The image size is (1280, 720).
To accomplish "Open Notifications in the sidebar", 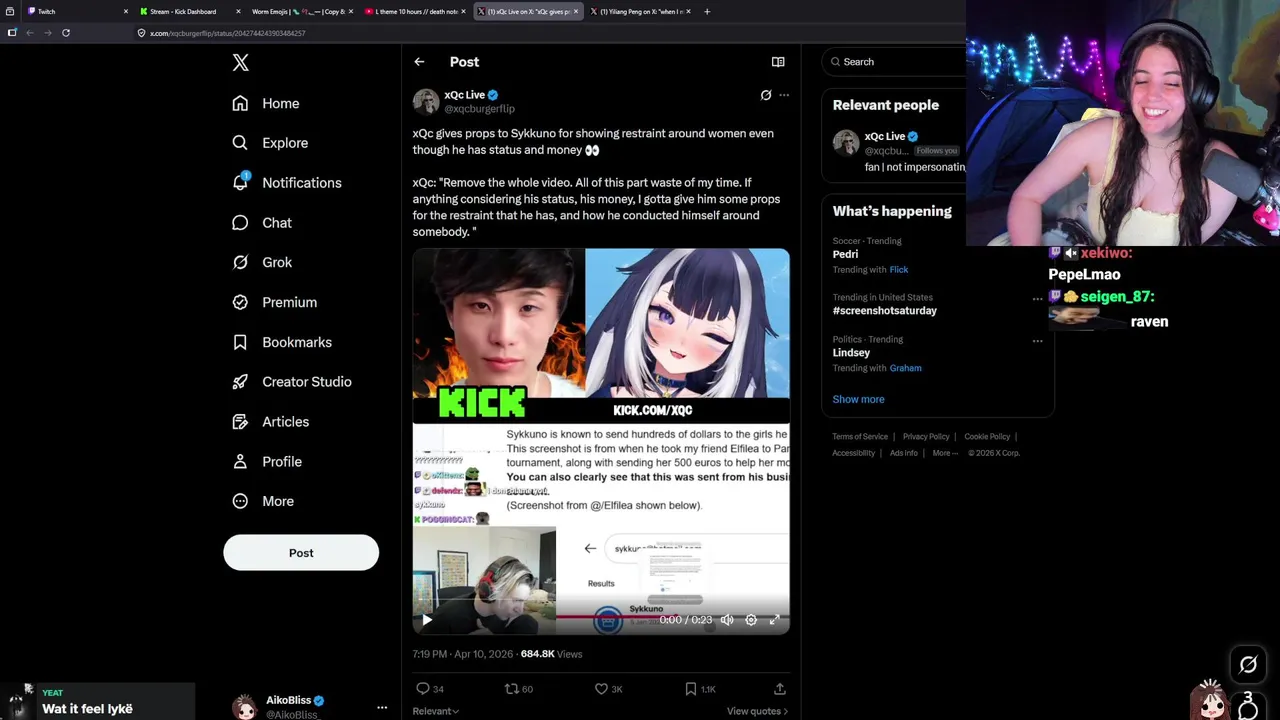I will point(287,183).
